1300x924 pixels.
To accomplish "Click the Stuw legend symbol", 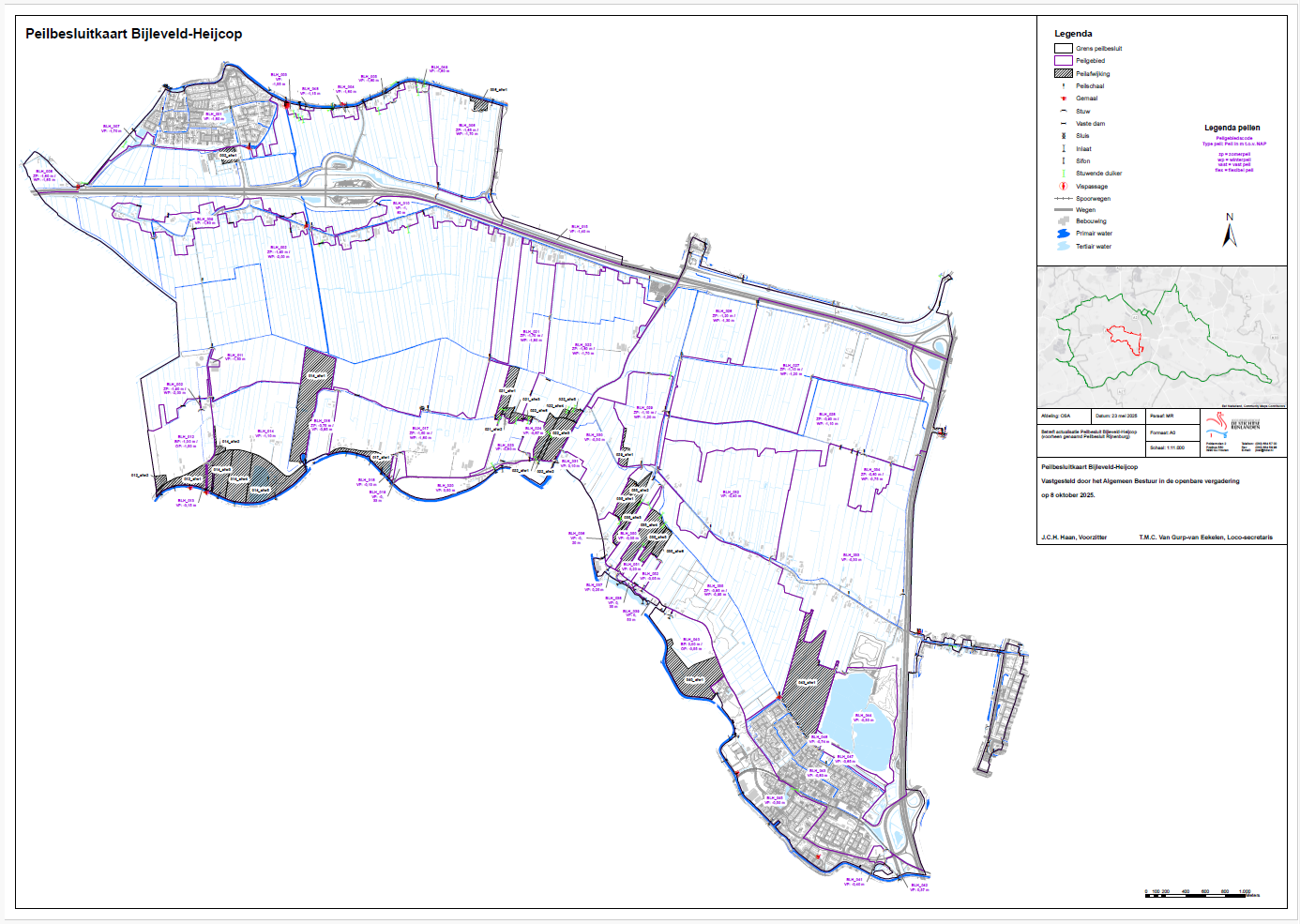I will point(1063,111).
